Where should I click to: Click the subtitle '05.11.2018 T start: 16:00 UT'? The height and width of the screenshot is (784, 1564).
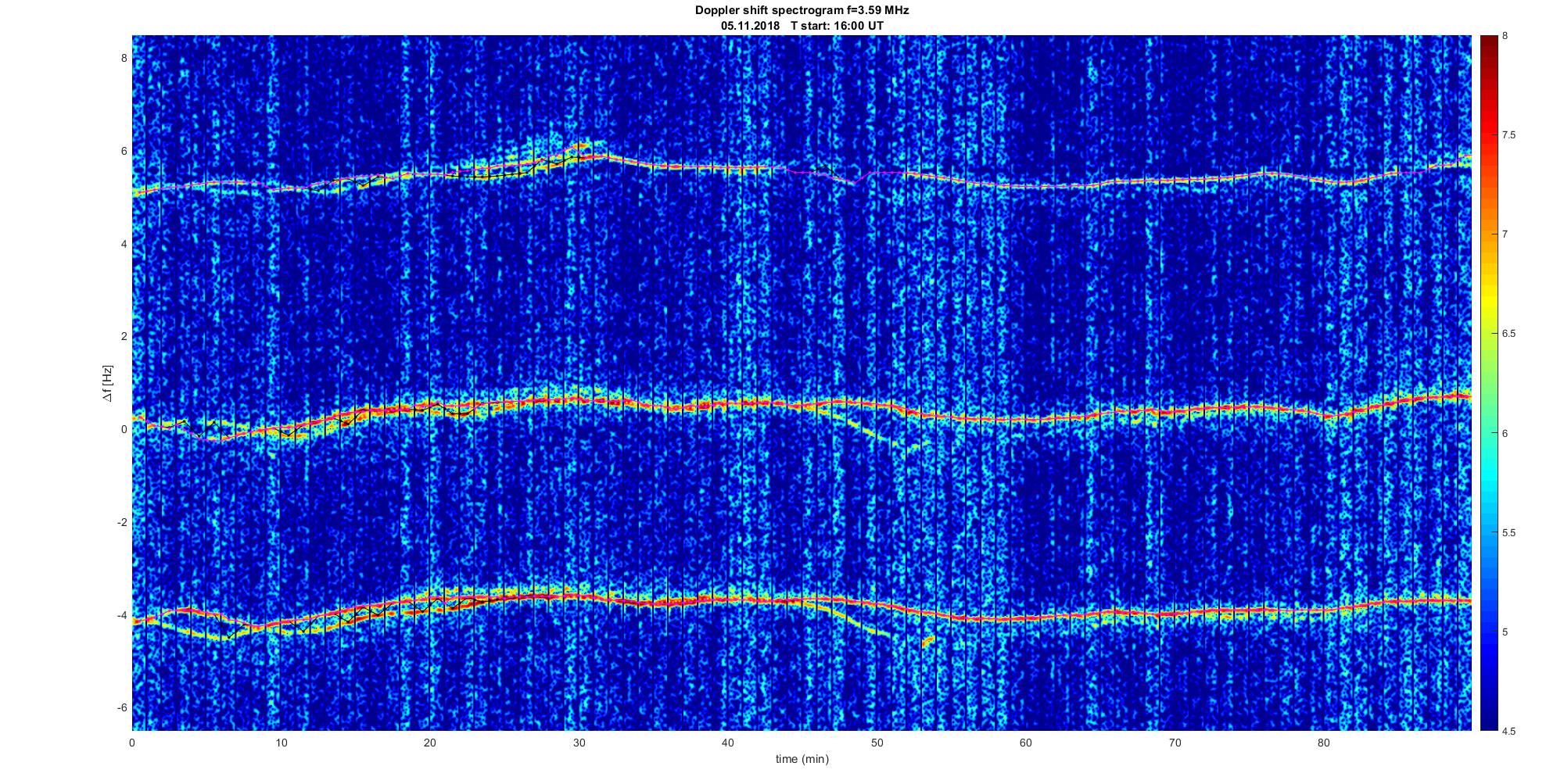tap(802, 26)
